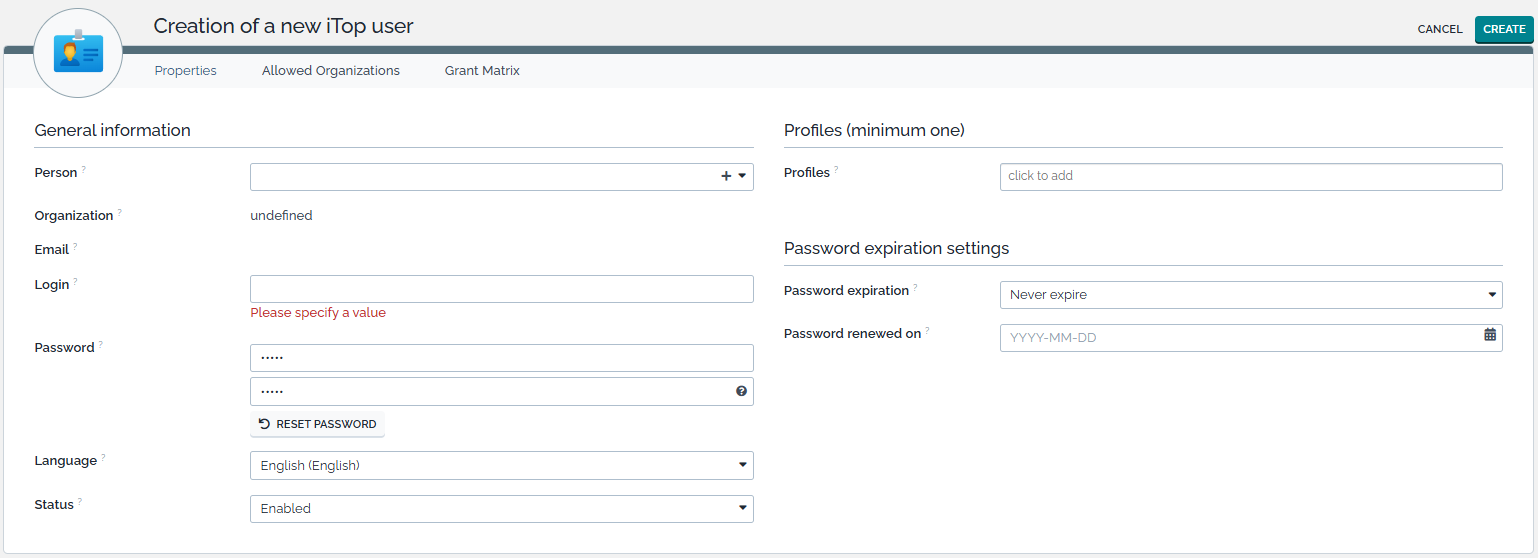Click the help hint beside Password expiration
This screenshot has width=1538, height=558.
(915, 288)
